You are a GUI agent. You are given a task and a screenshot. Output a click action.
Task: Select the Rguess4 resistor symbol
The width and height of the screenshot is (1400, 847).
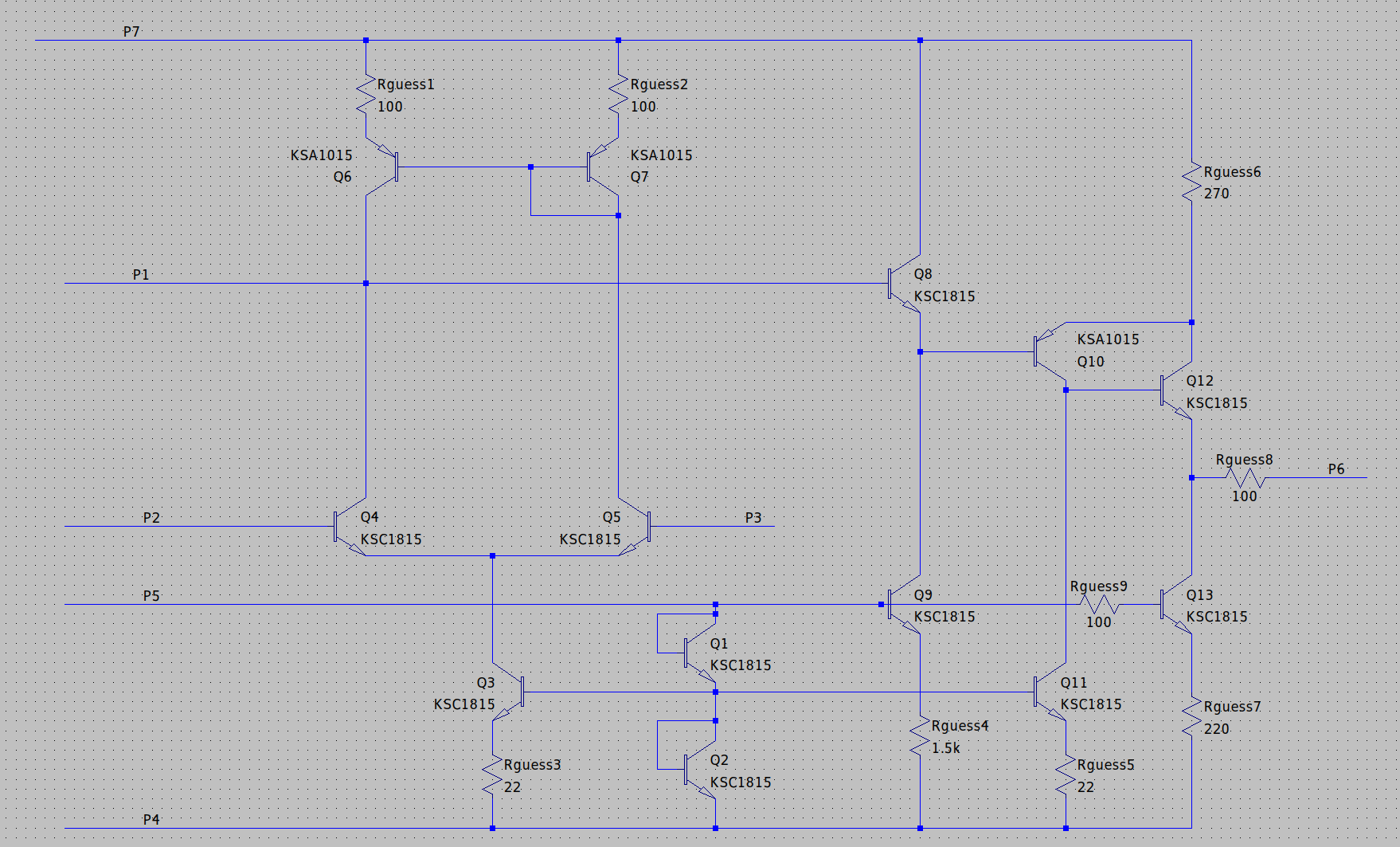click(920, 735)
